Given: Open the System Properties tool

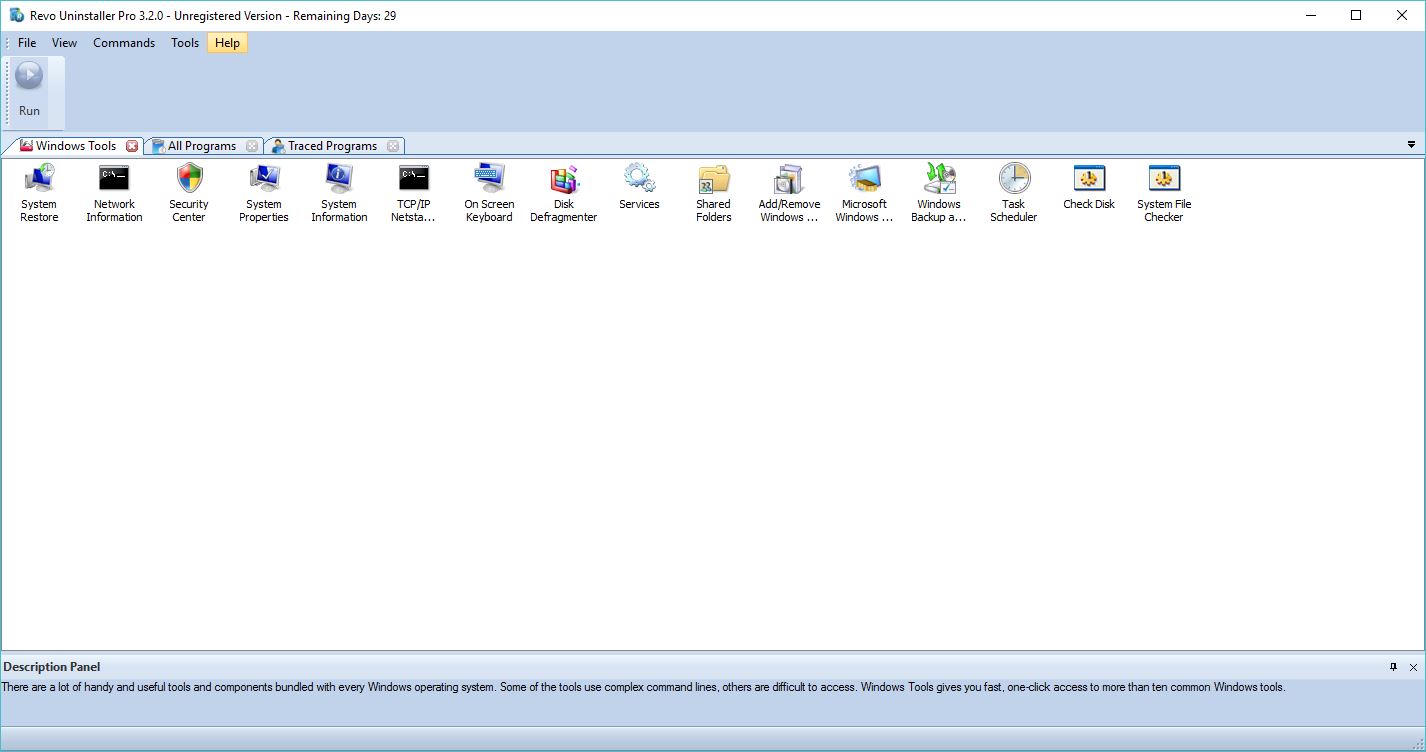Looking at the screenshot, I should pos(263,192).
